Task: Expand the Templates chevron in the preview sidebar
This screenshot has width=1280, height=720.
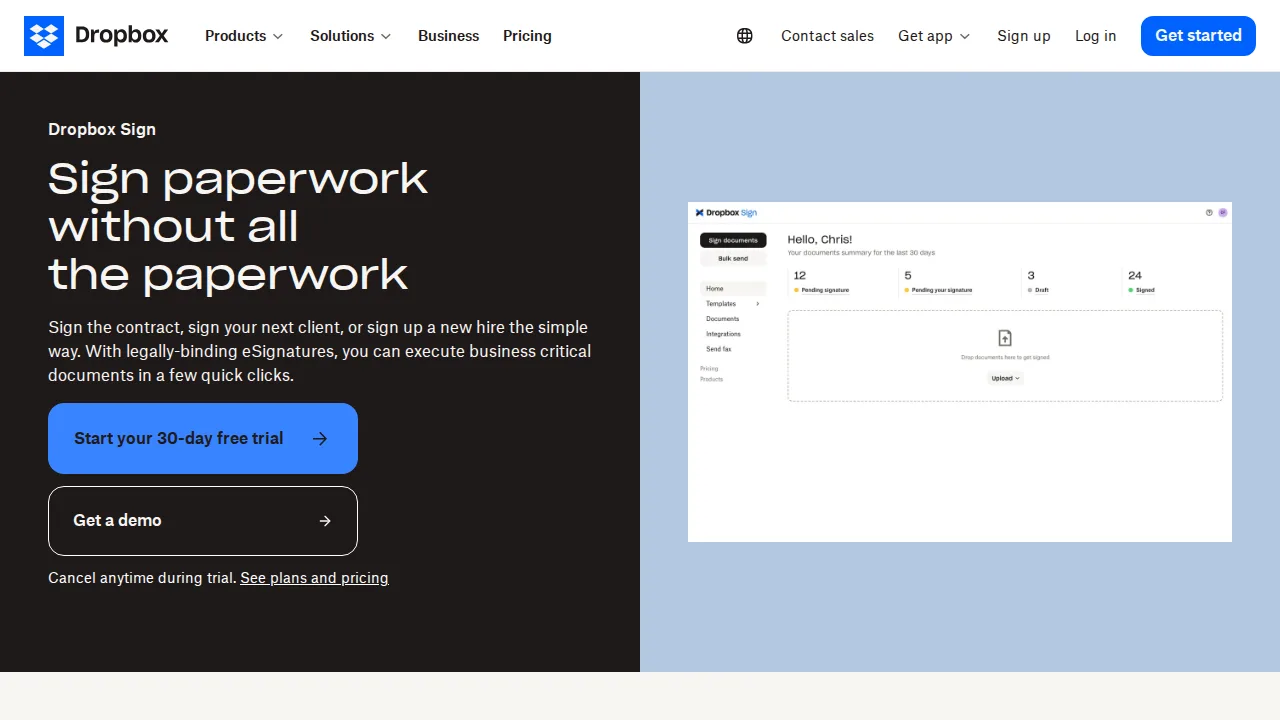Action: 757,304
